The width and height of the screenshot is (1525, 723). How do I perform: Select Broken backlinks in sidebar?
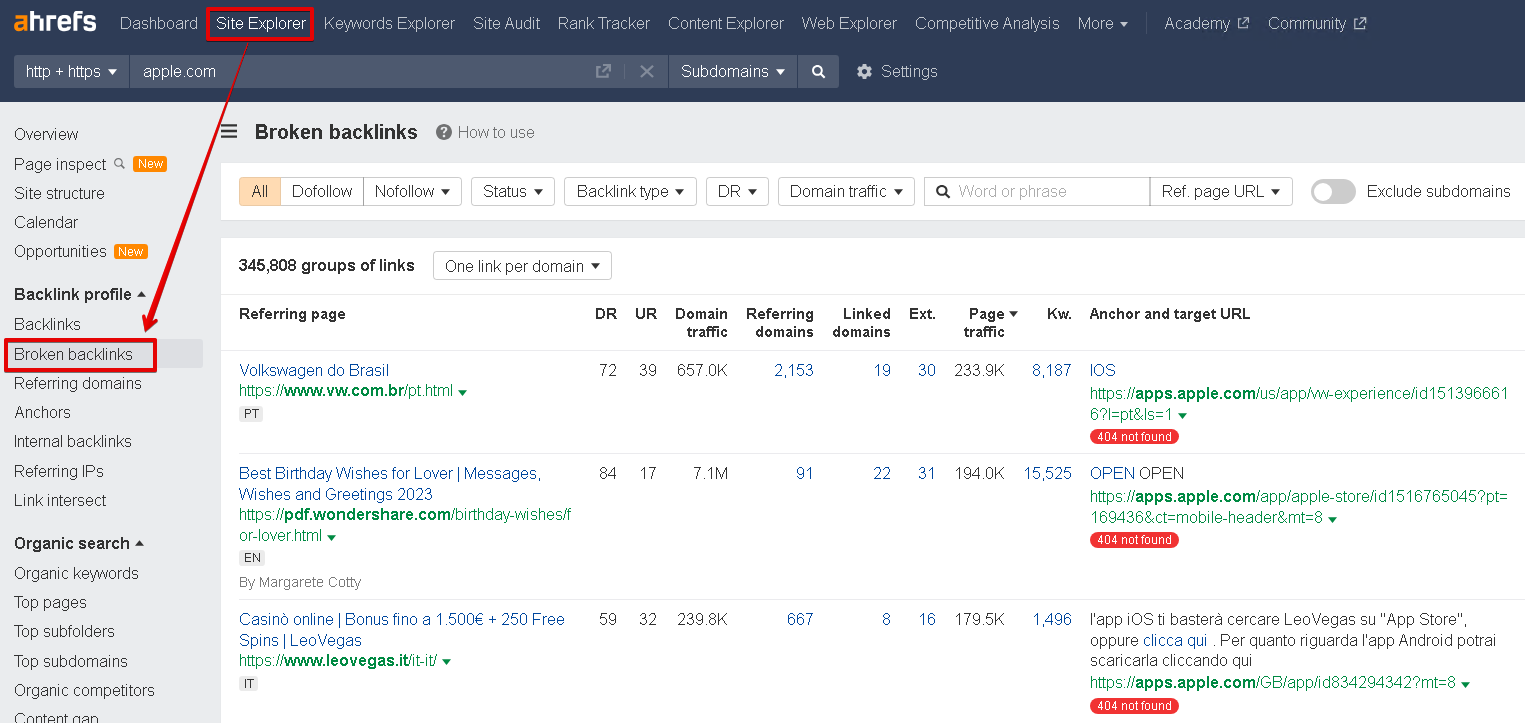73,354
